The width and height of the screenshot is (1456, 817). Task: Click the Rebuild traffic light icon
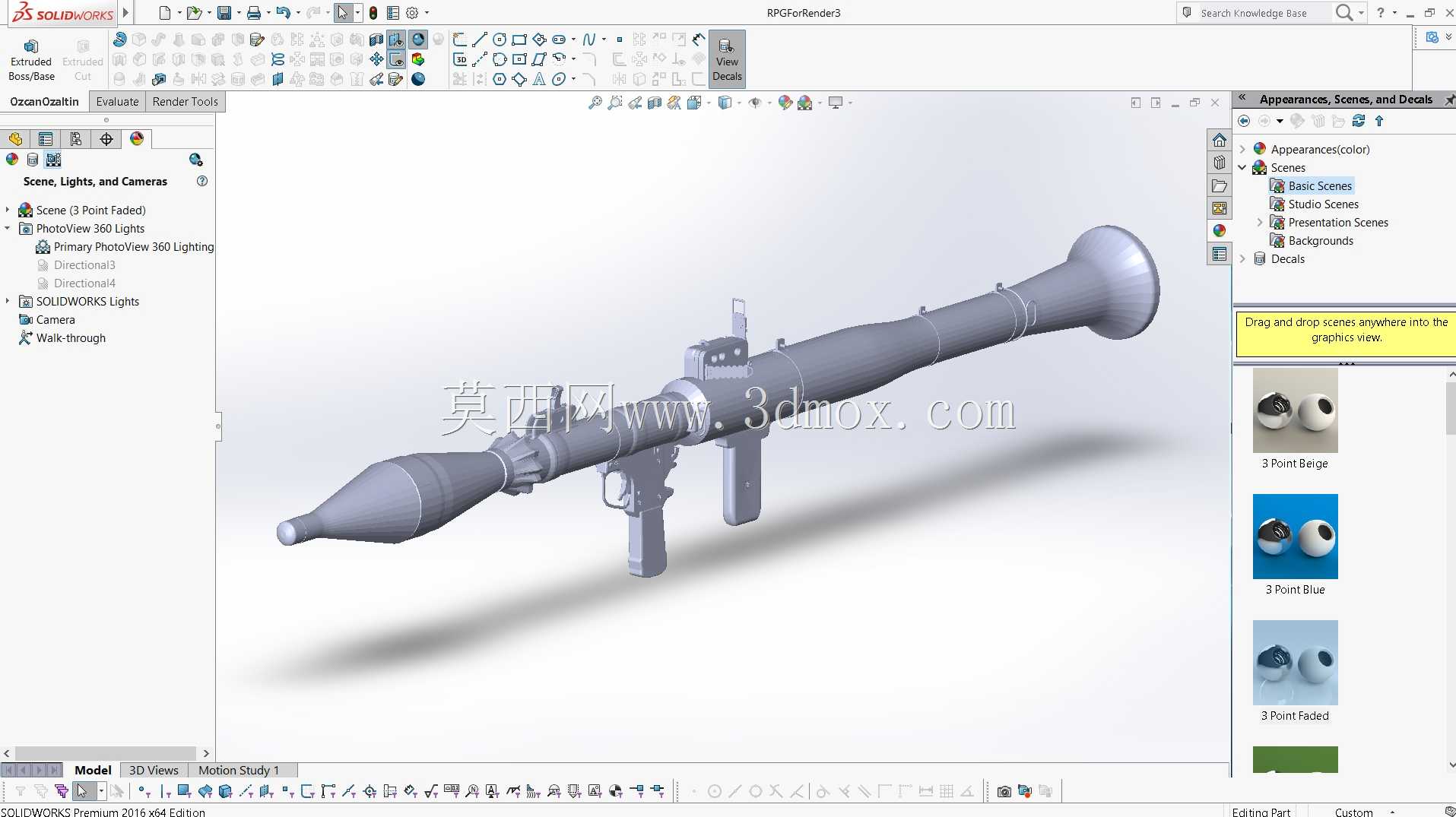point(373,13)
